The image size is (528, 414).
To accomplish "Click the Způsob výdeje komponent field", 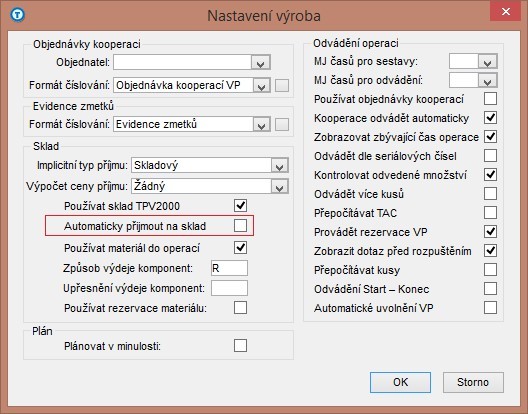I will tap(229, 268).
